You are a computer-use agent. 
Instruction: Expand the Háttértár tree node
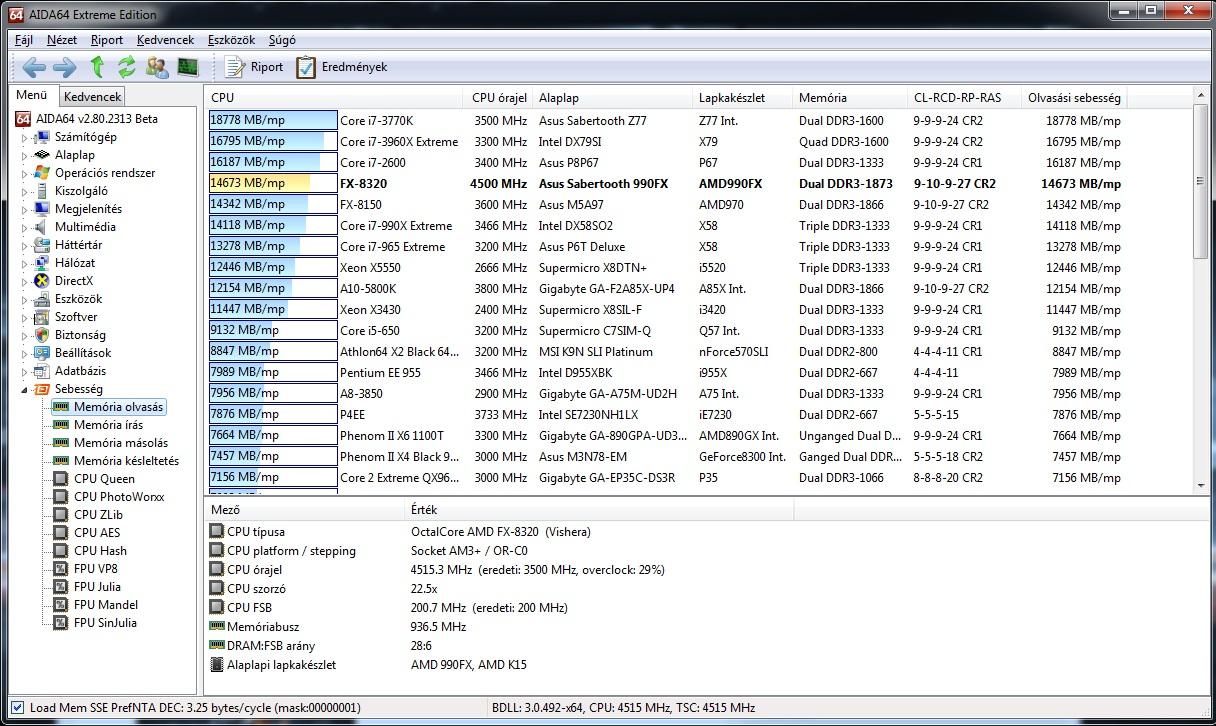pos(25,245)
